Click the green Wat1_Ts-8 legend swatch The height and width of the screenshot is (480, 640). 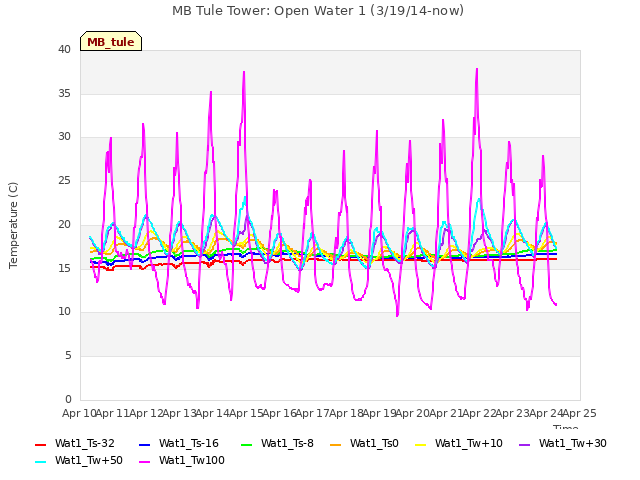(x=247, y=444)
